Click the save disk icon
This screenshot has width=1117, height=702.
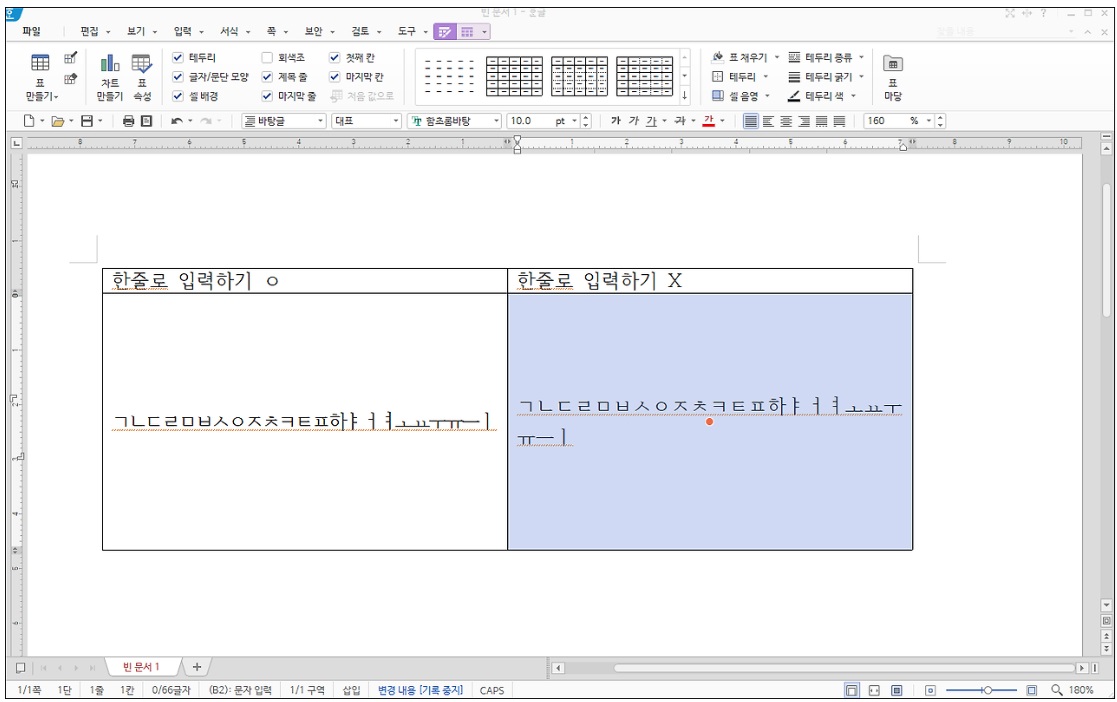click(87, 121)
